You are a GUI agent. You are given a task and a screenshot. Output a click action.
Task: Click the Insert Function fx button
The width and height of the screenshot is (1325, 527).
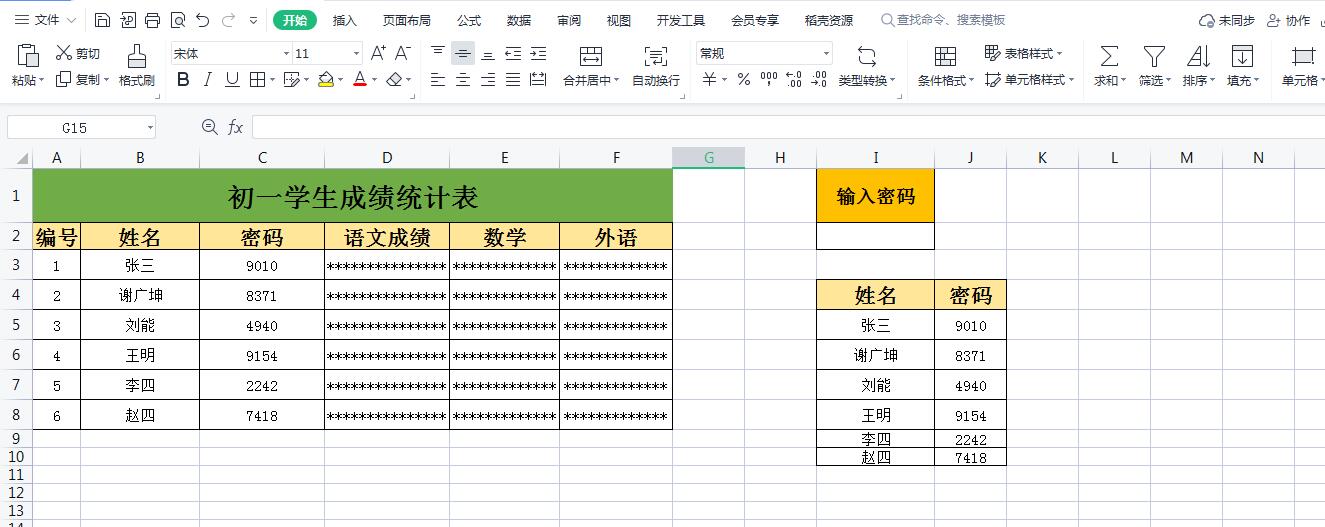236,127
